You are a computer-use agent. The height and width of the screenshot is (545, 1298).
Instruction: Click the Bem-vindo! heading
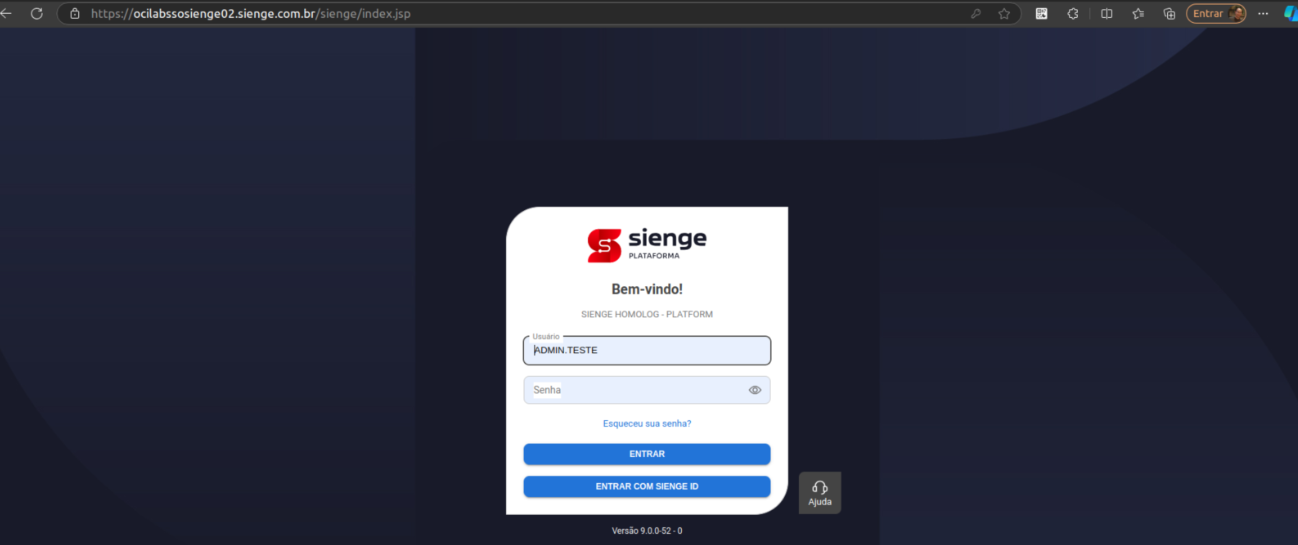click(647, 289)
